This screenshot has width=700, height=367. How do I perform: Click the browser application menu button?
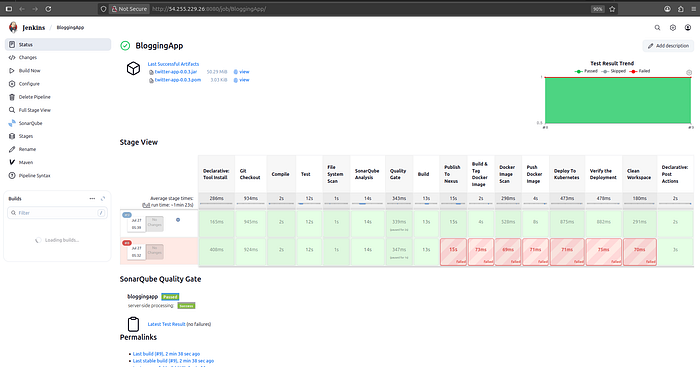693,9
